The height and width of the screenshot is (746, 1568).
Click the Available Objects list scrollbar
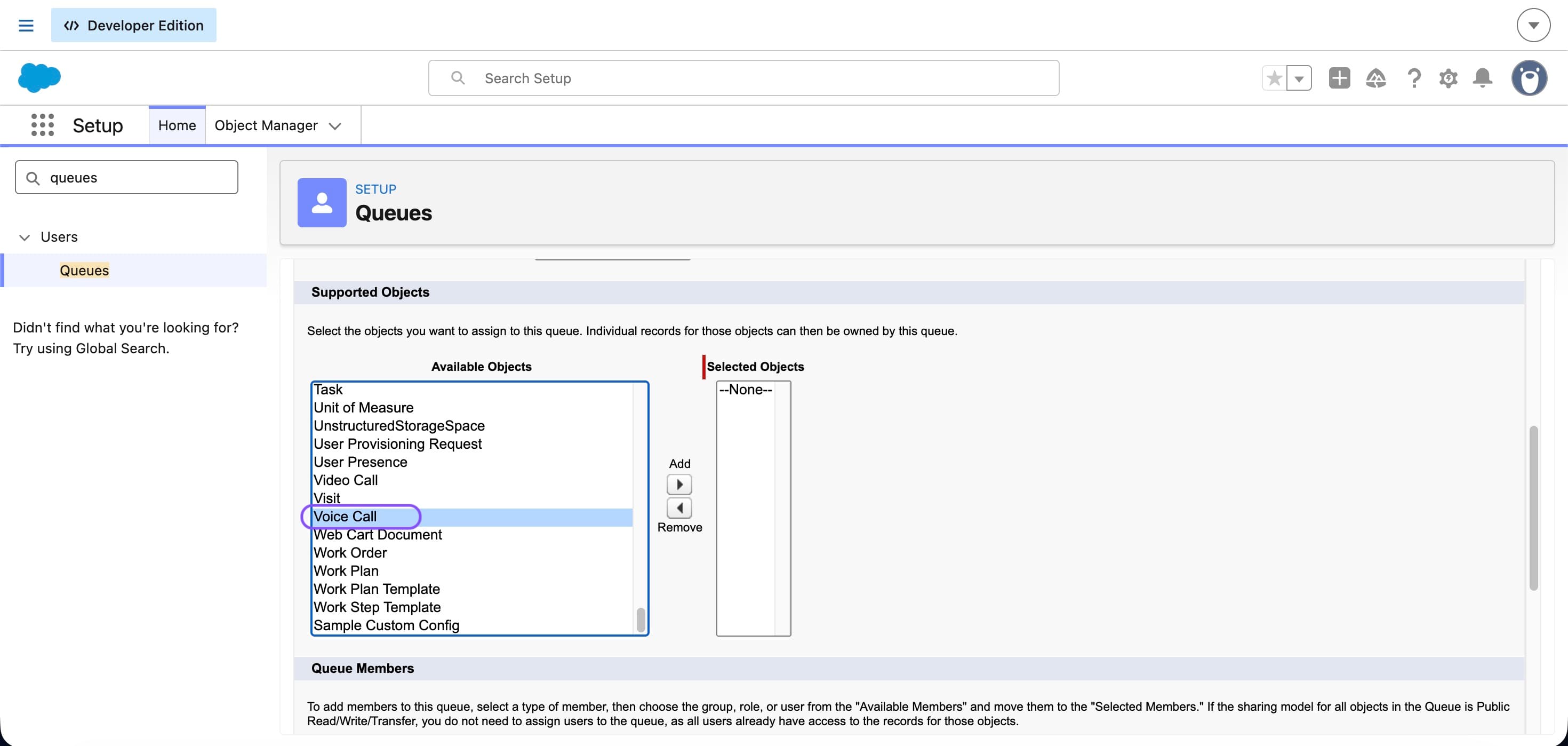pyautogui.click(x=641, y=620)
